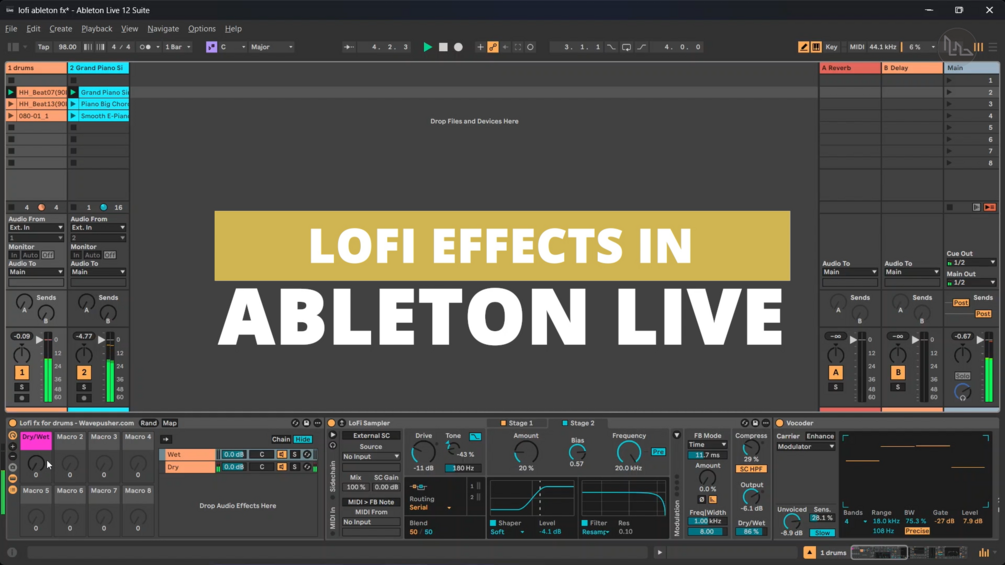Open the Cue Out 1/2 dropdown
This screenshot has width=1005, height=565.
(x=971, y=262)
